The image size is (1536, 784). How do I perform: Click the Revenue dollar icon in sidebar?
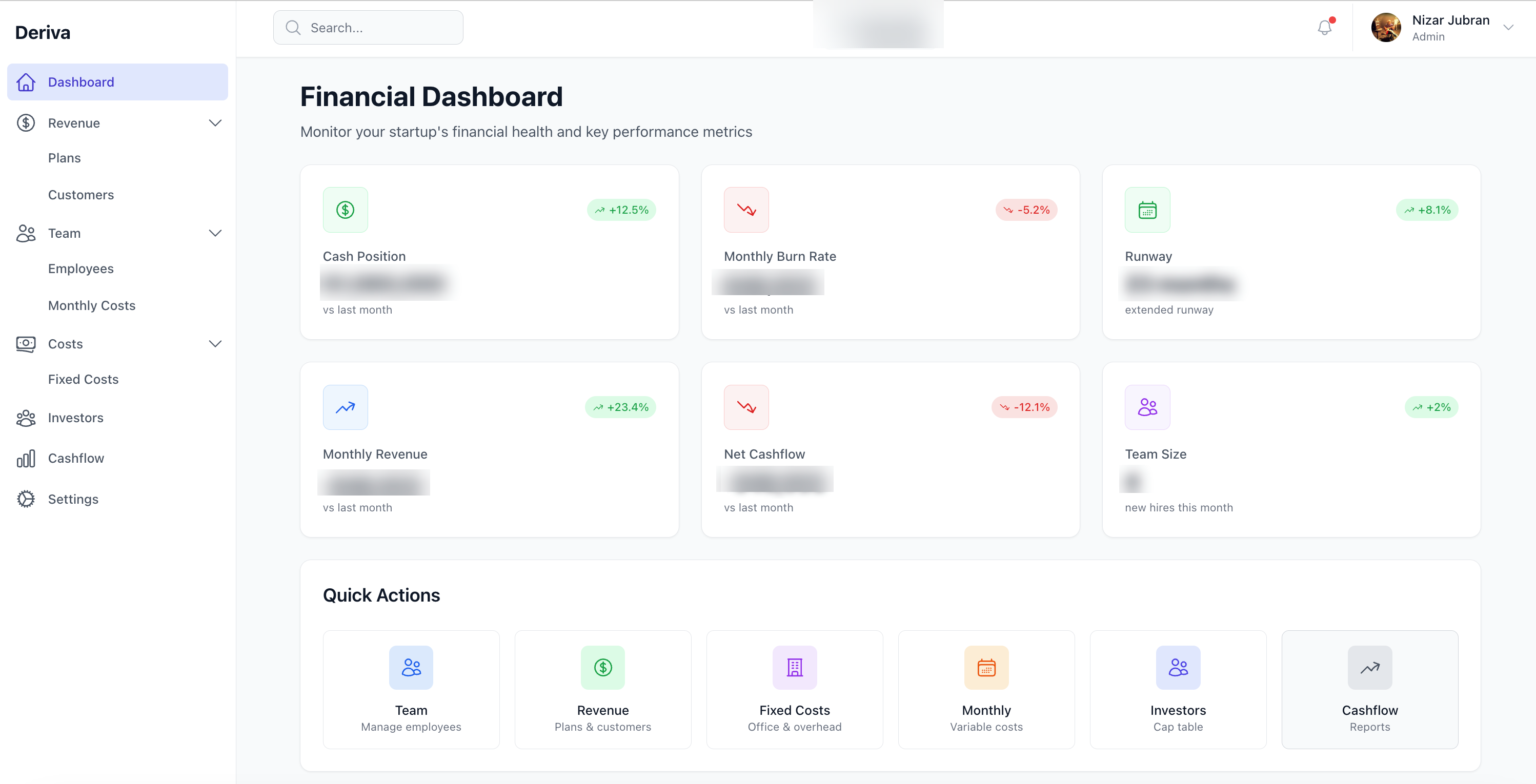click(x=26, y=122)
